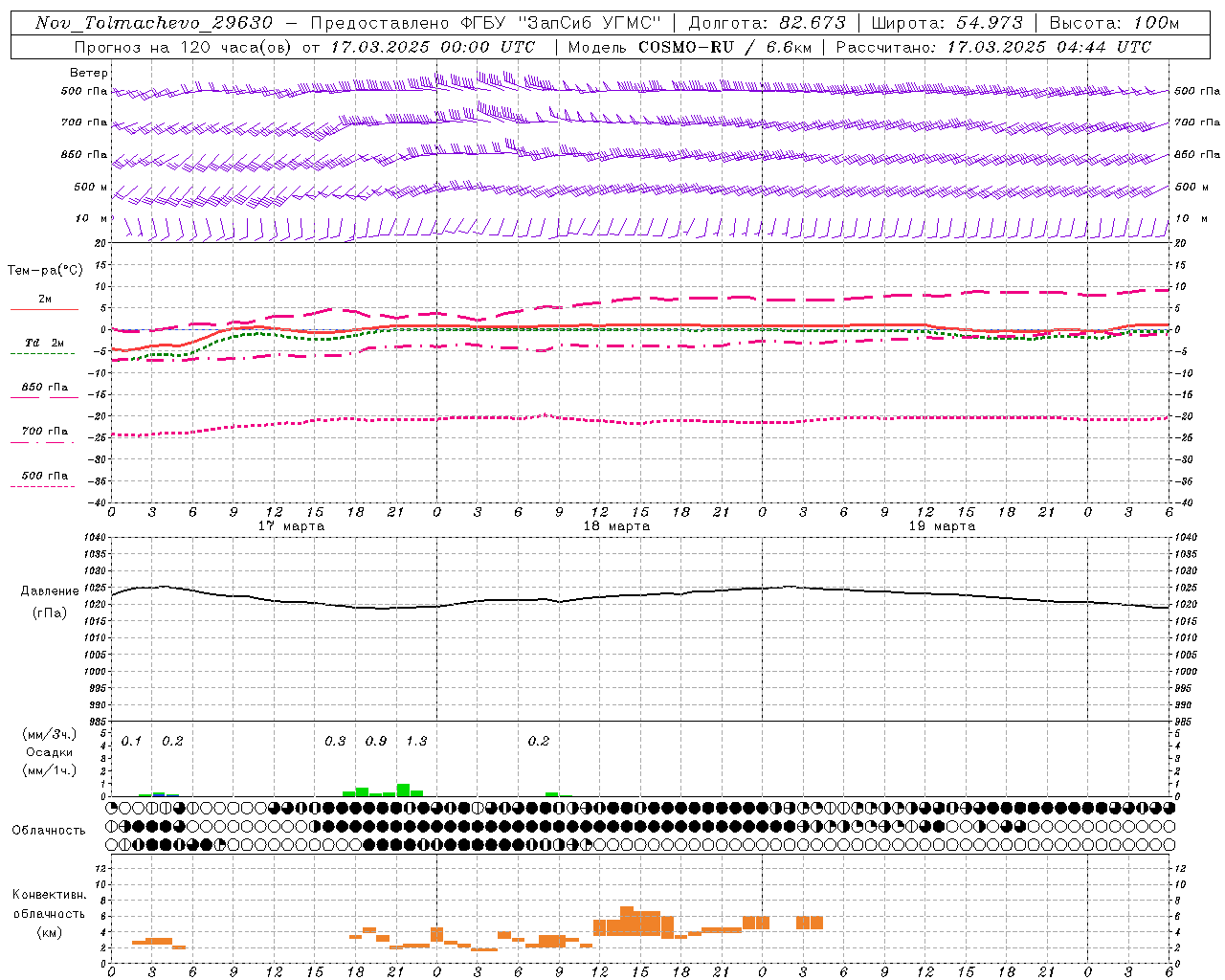Click the 0.9 precipitation total
The image size is (1225, 980).
[x=376, y=742]
